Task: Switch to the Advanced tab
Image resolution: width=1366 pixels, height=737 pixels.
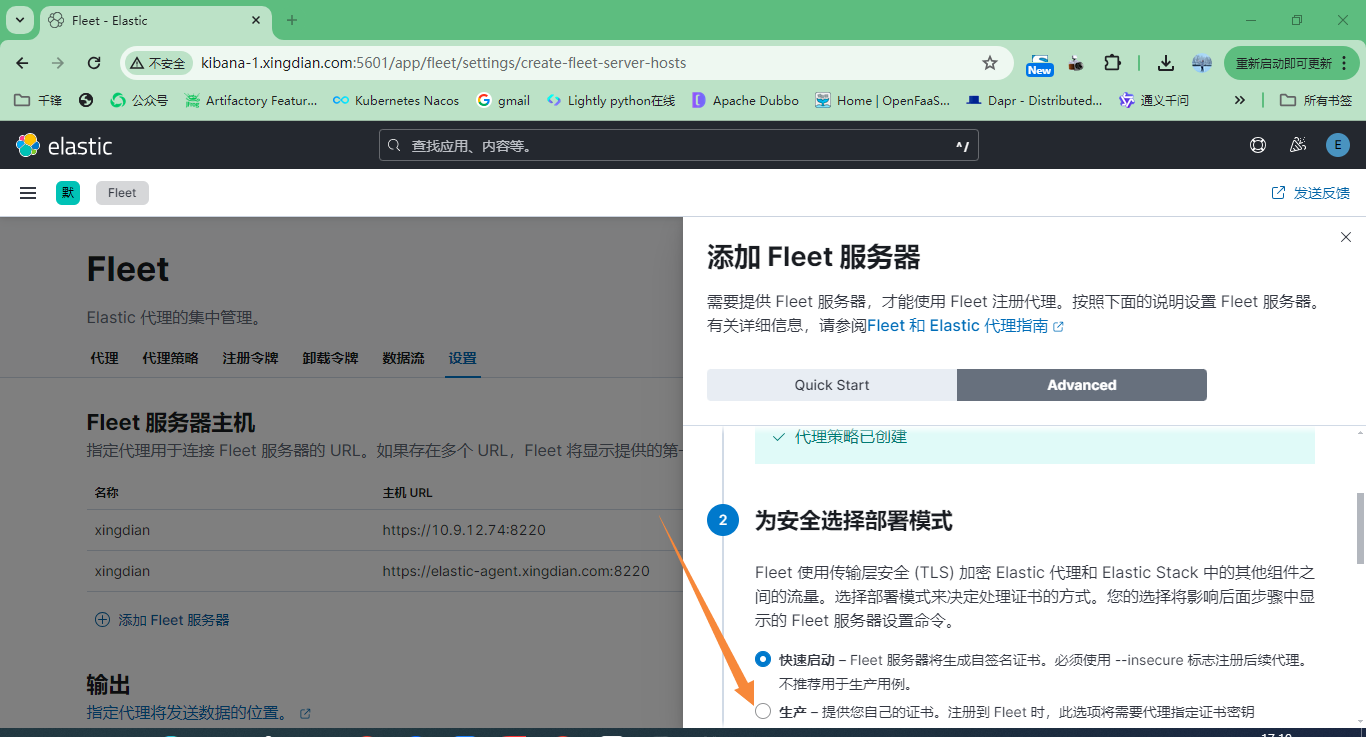Action: coord(1082,385)
